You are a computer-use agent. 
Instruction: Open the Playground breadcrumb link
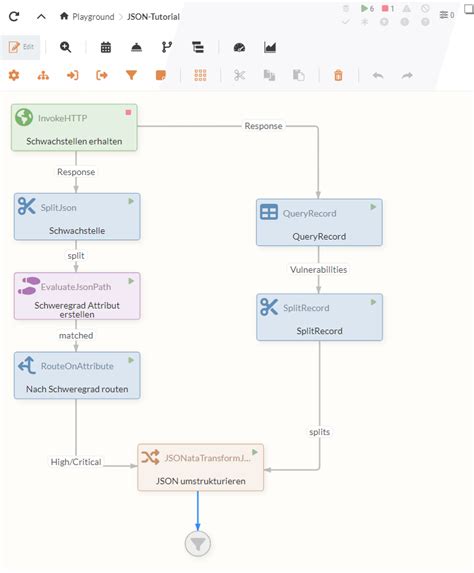(93, 17)
